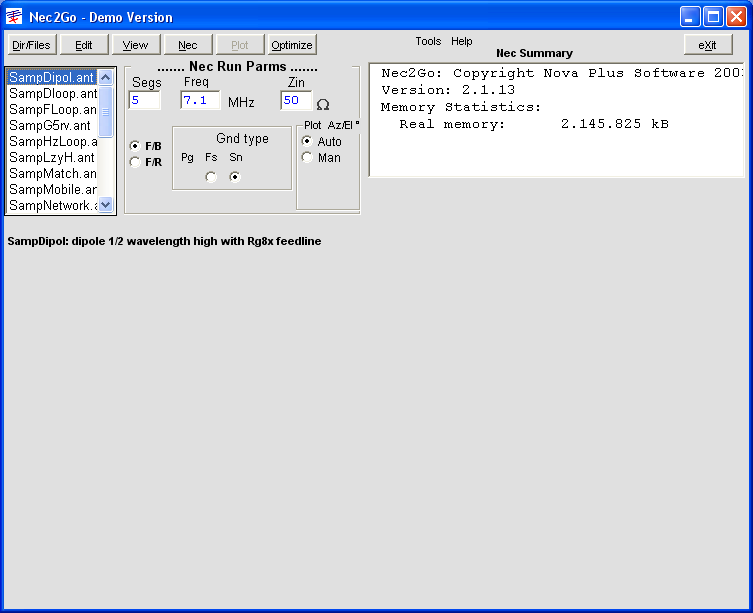Click the file list scroll up arrow

click(x=106, y=77)
